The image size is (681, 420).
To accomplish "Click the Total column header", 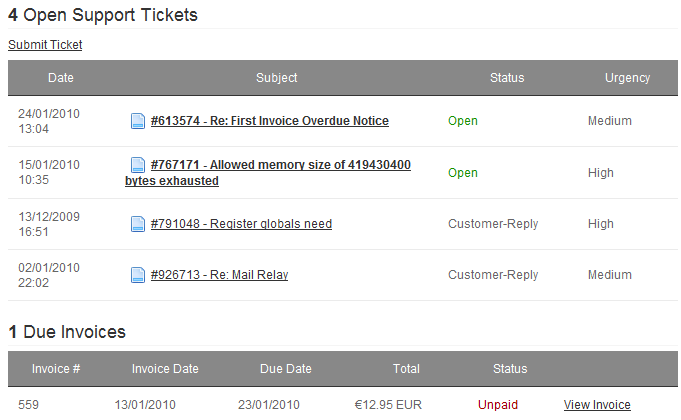I will (406, 369).
